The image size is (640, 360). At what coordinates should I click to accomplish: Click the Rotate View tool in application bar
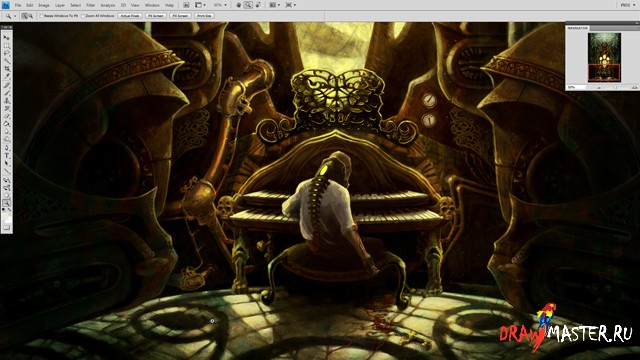point(258,5)
